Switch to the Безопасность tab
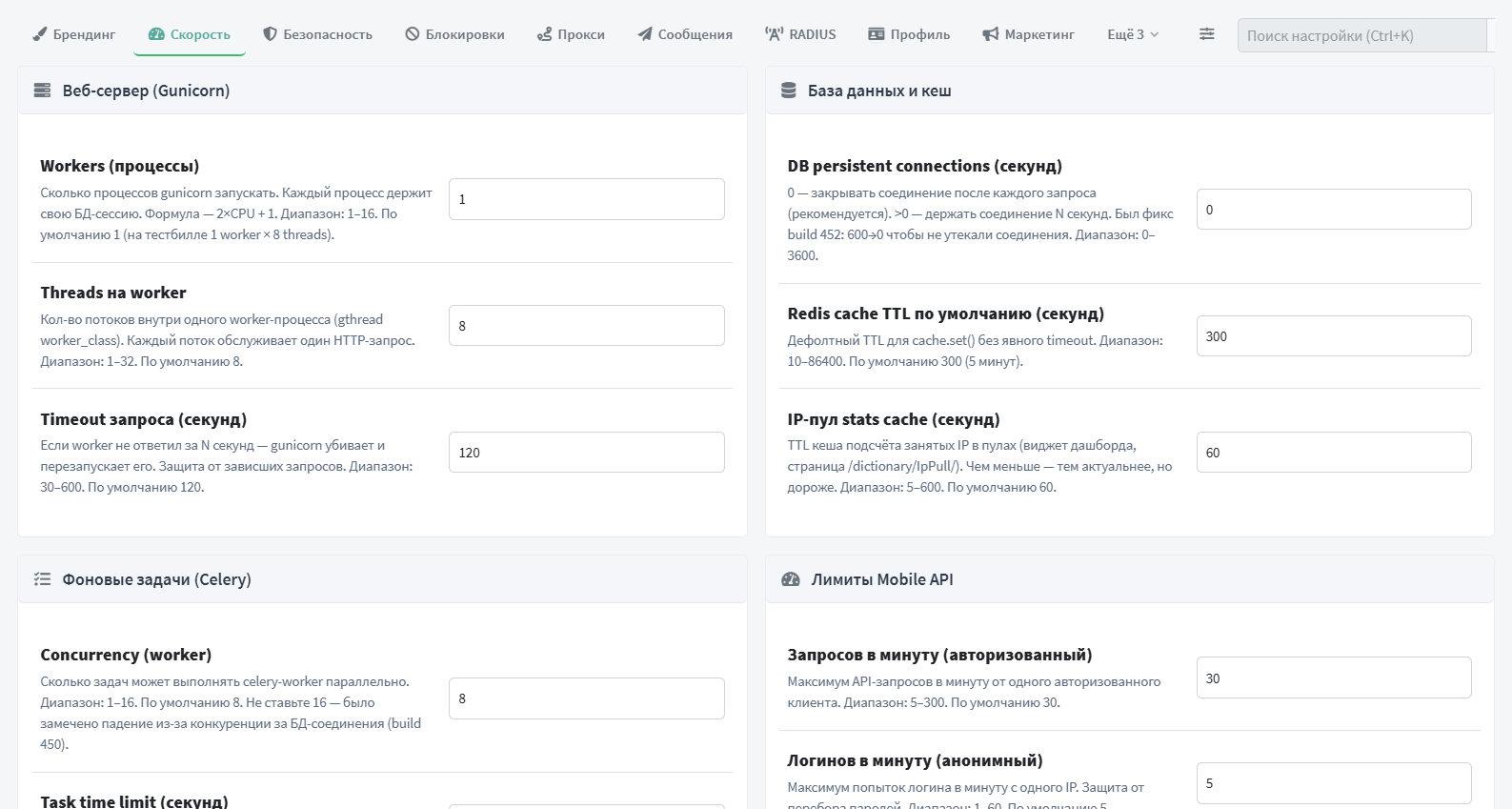The height and width of the screenshot is (809, 1512). coord(317,34)
